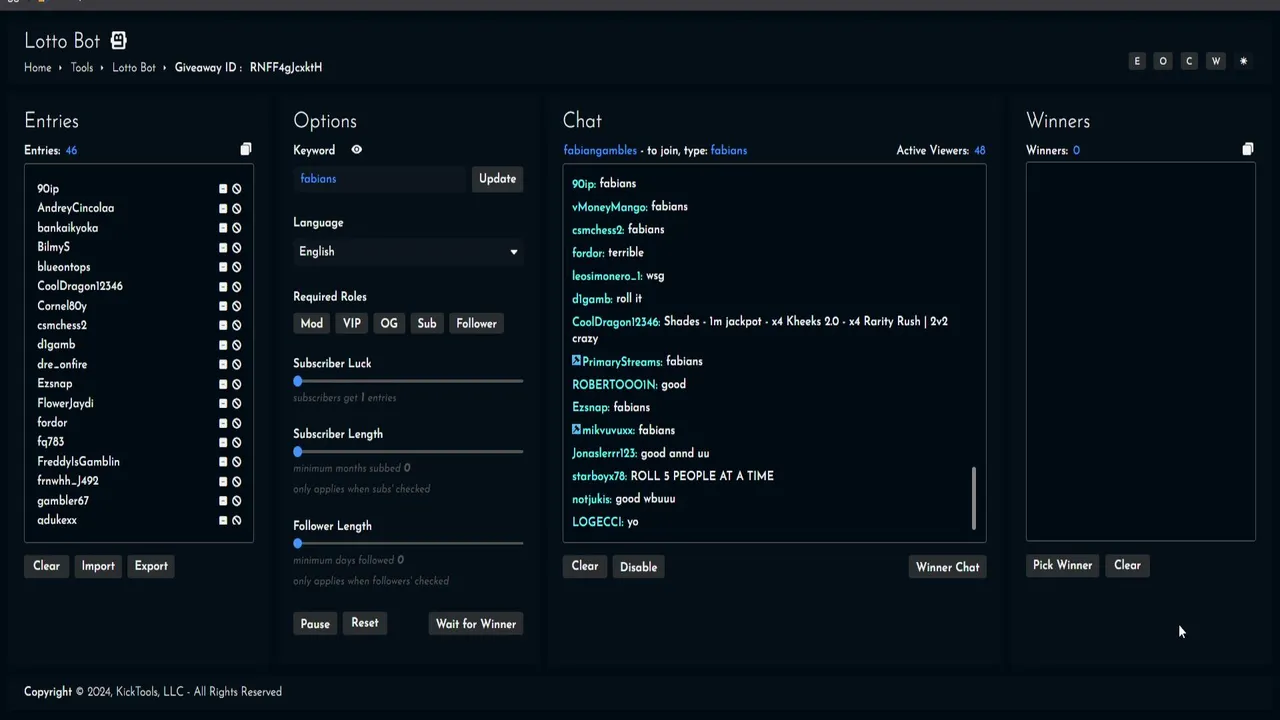1280x720 pixels.
Task: Open Tools breadcrumb
Action: 82,68
